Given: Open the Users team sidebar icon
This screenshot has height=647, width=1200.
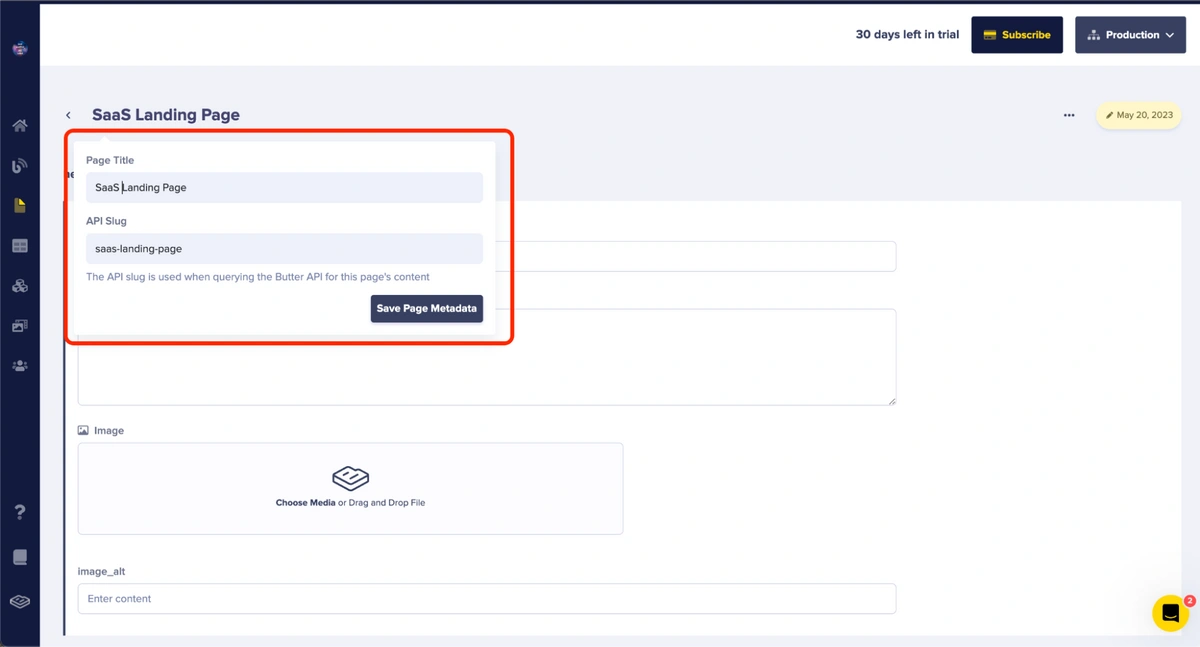Looking at the screenshot, I should tap(19, 366).
